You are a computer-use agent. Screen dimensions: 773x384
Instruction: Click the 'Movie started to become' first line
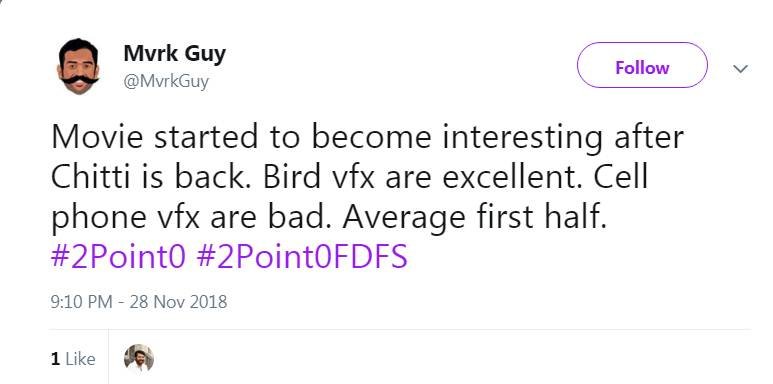pos(367,137)
